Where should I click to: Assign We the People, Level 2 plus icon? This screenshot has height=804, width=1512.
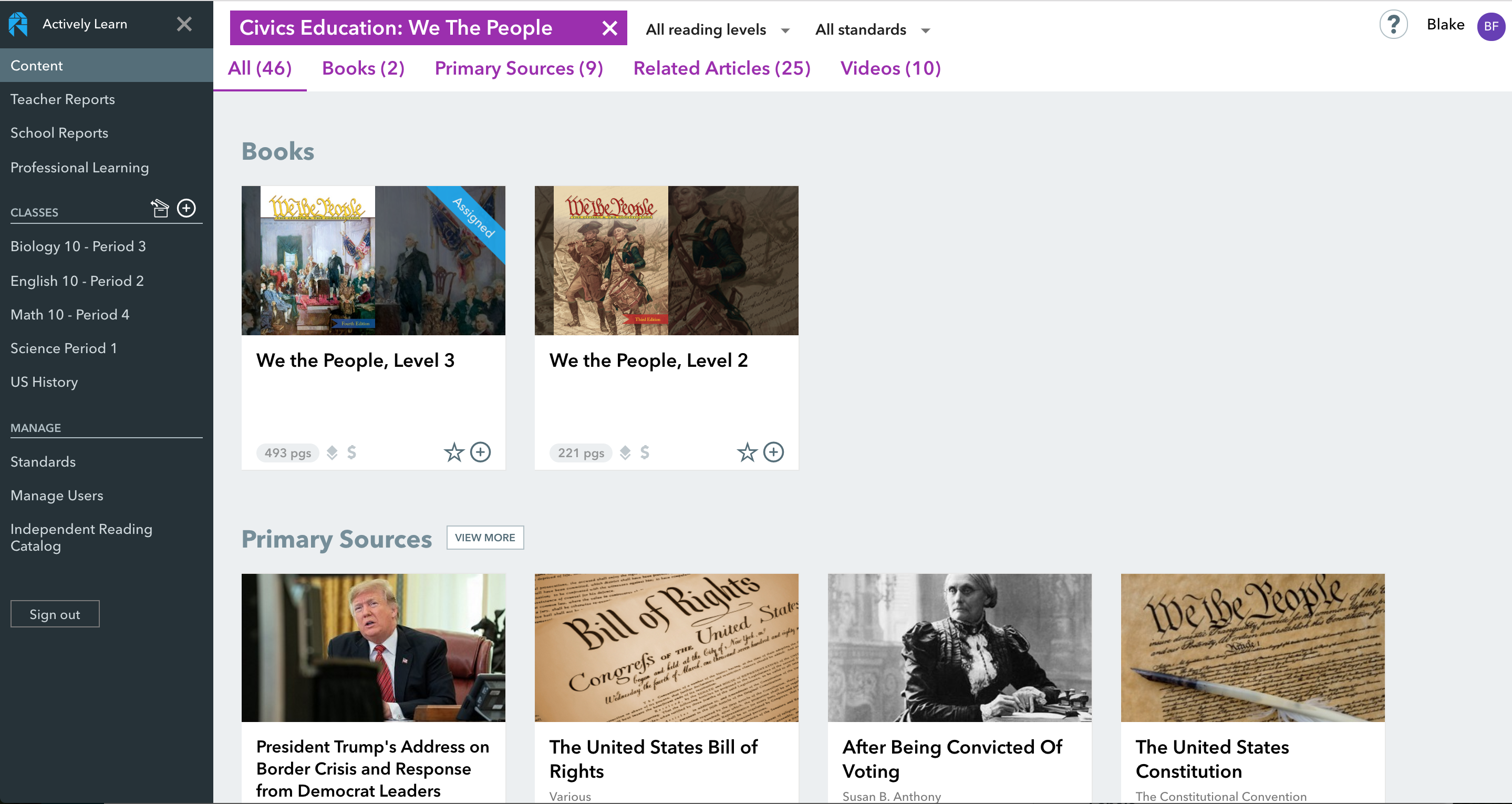[774, 452]
